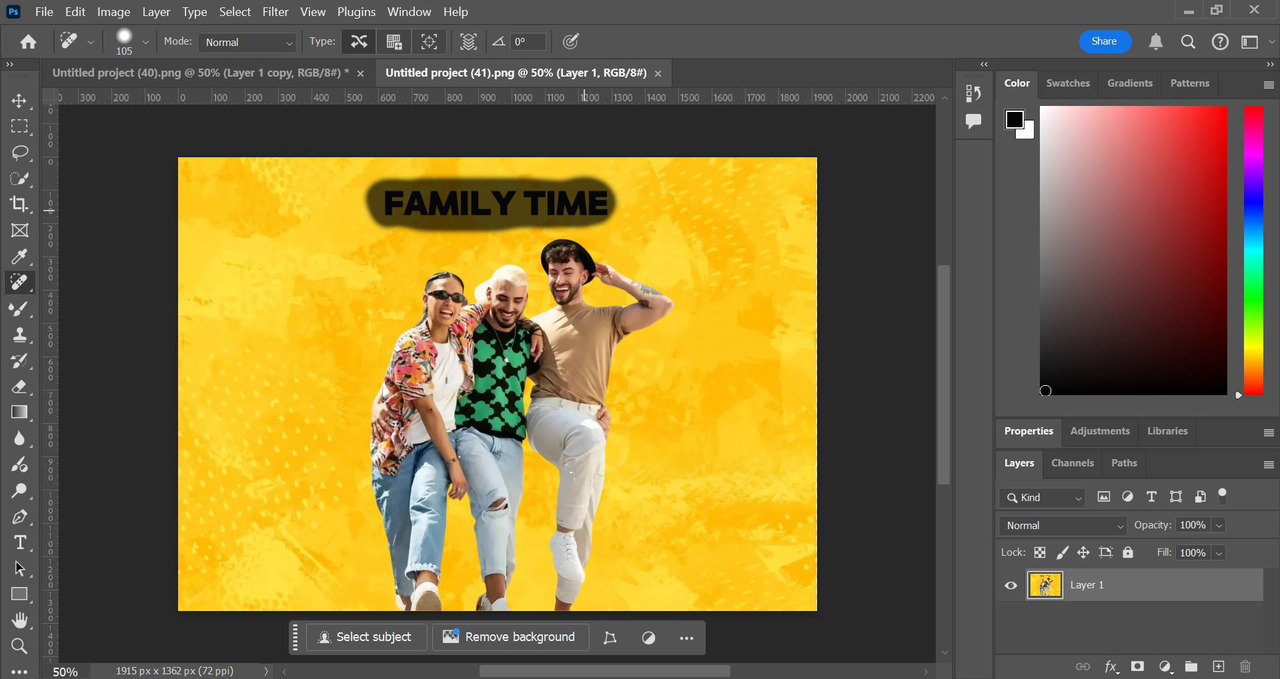
Task: Toggle lock transparent pixels
Action: (1040, 552)
